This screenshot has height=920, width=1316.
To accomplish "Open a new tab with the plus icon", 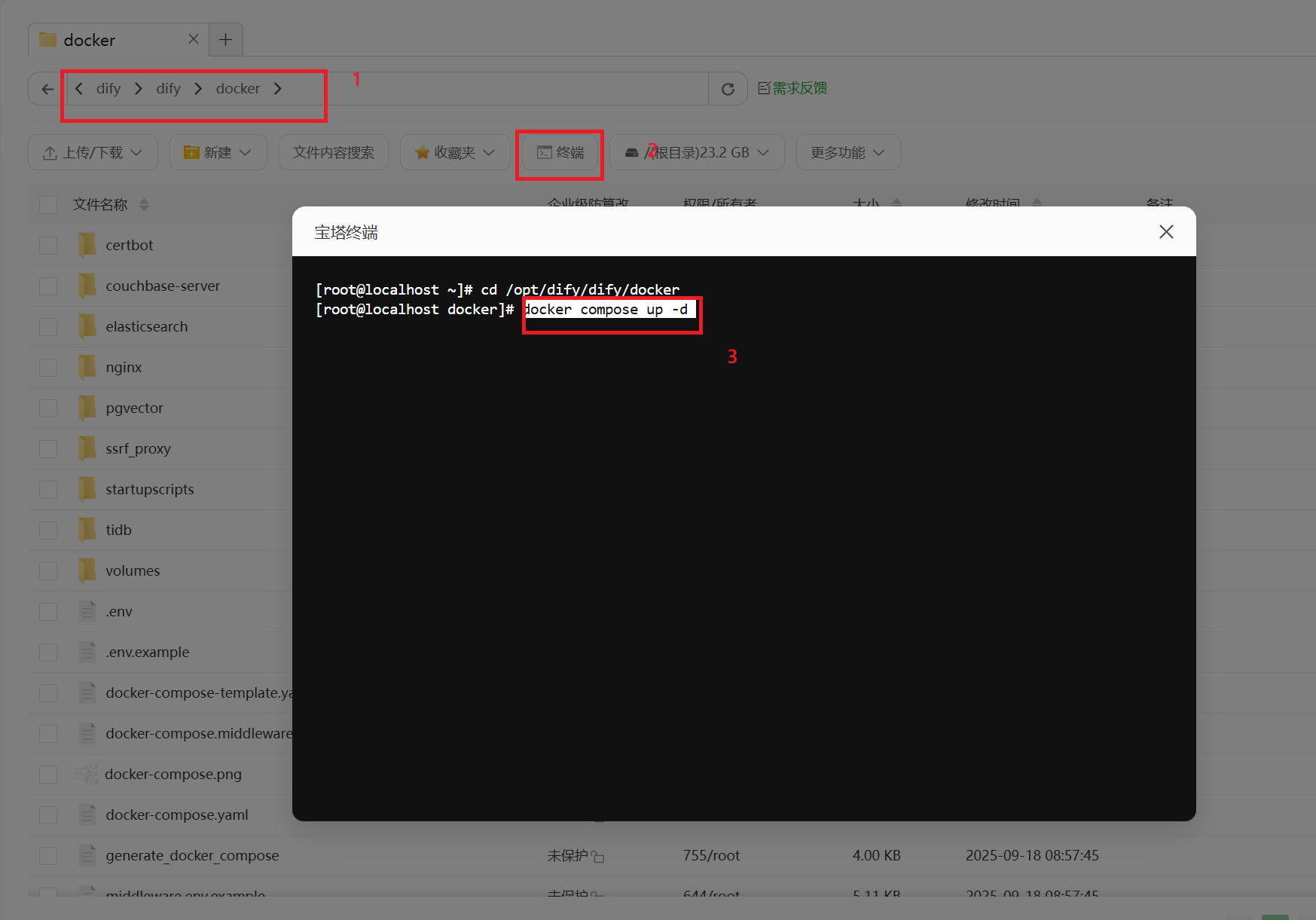I will click(x=224, y=39).
